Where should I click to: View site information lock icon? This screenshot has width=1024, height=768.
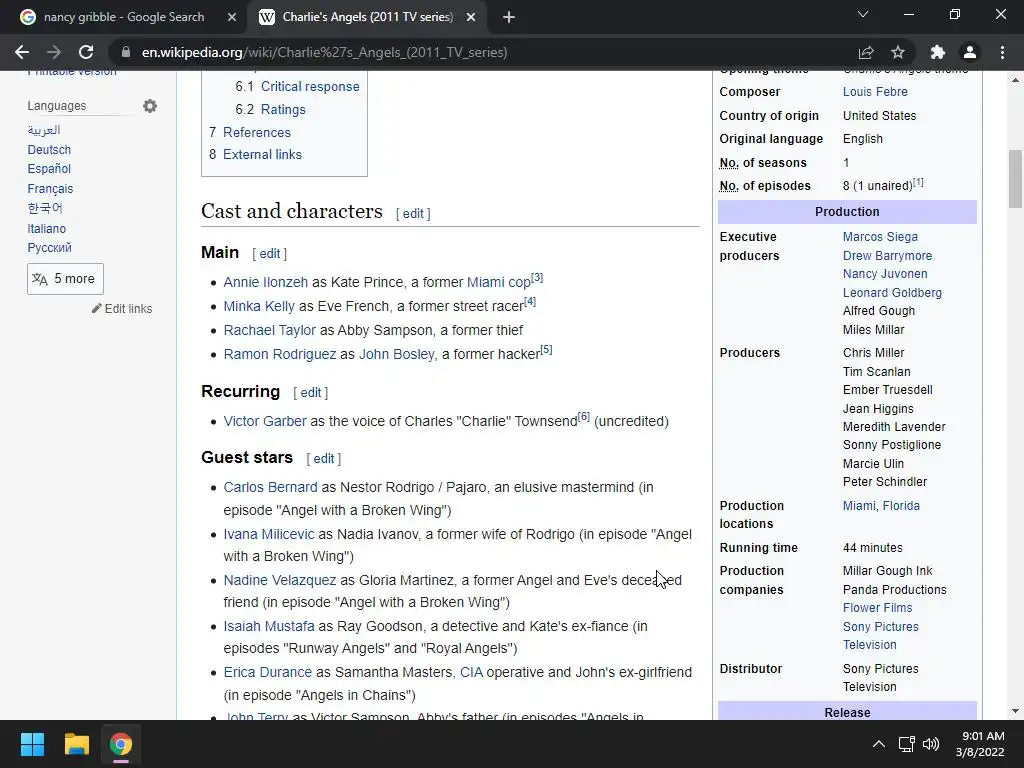click(127, 52)
